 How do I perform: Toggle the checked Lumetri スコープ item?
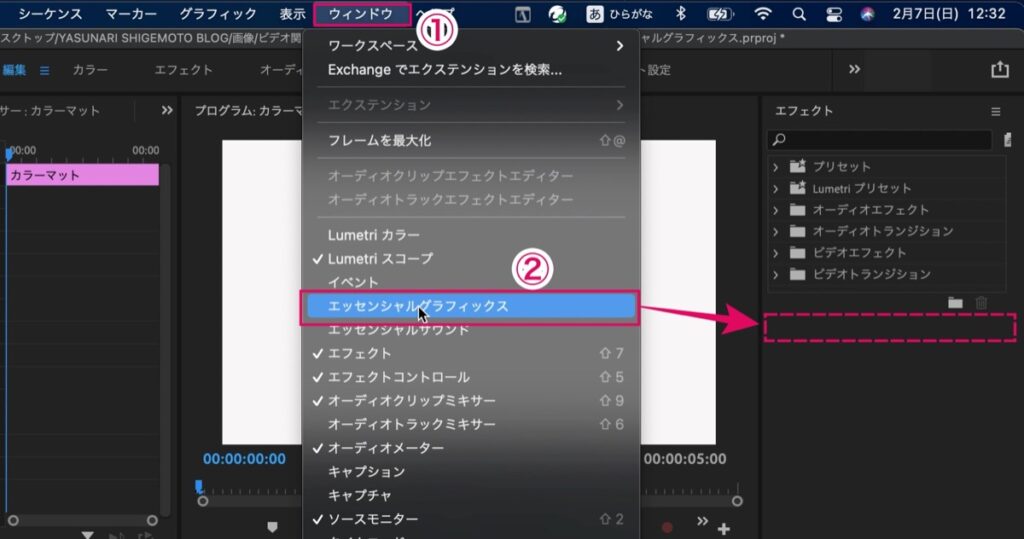(x=471, y=259)
